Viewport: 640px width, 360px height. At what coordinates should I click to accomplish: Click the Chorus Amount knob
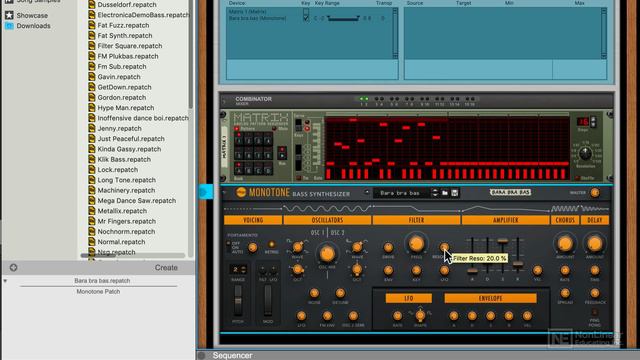tap(565, 244)
